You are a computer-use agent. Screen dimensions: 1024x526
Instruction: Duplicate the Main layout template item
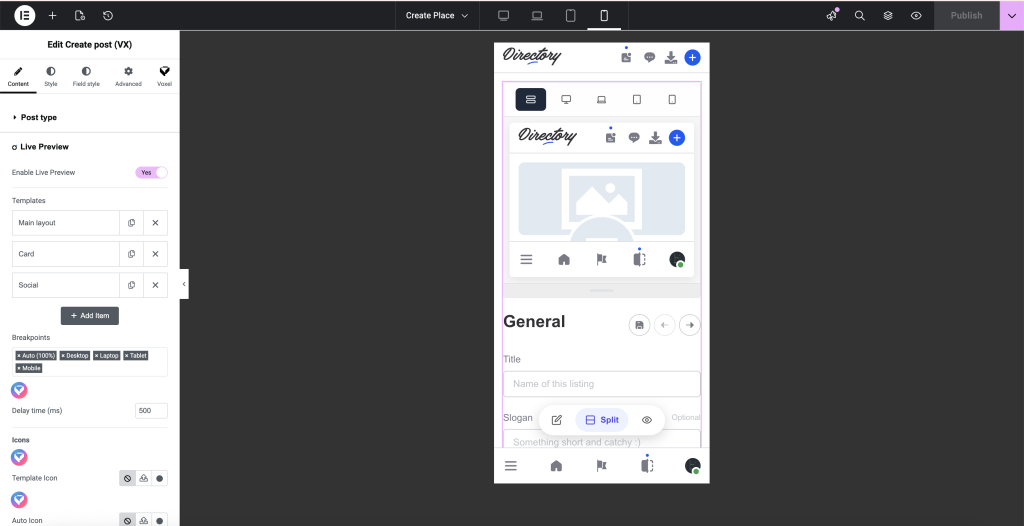coord(132,223)
